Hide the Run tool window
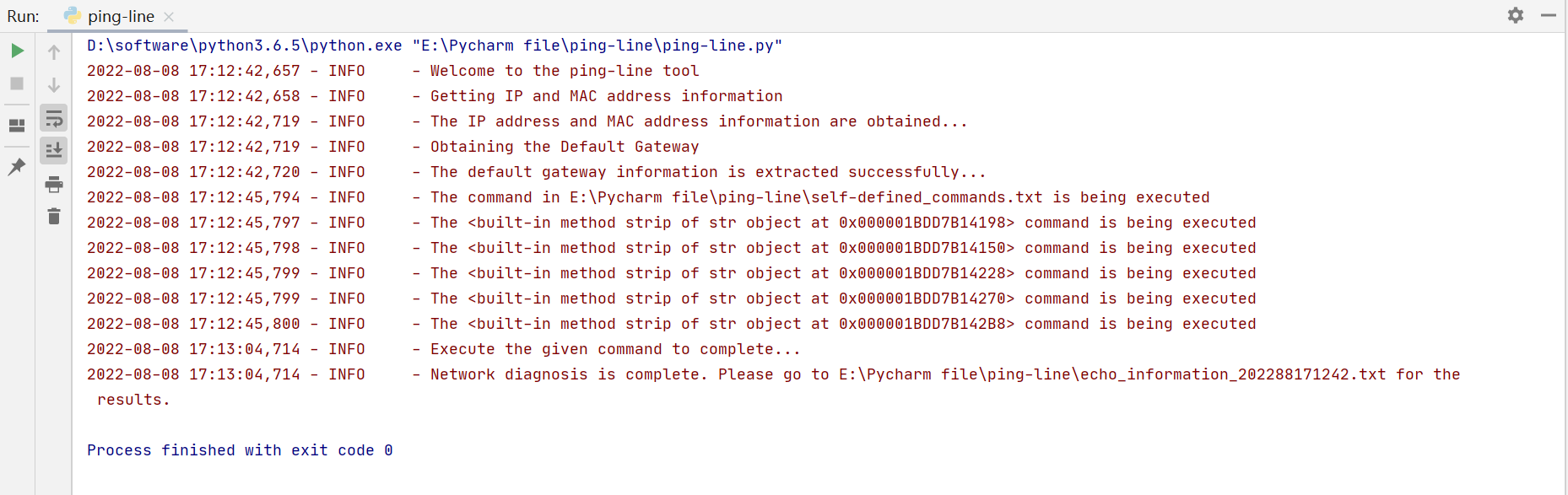 coord(1549,15)
